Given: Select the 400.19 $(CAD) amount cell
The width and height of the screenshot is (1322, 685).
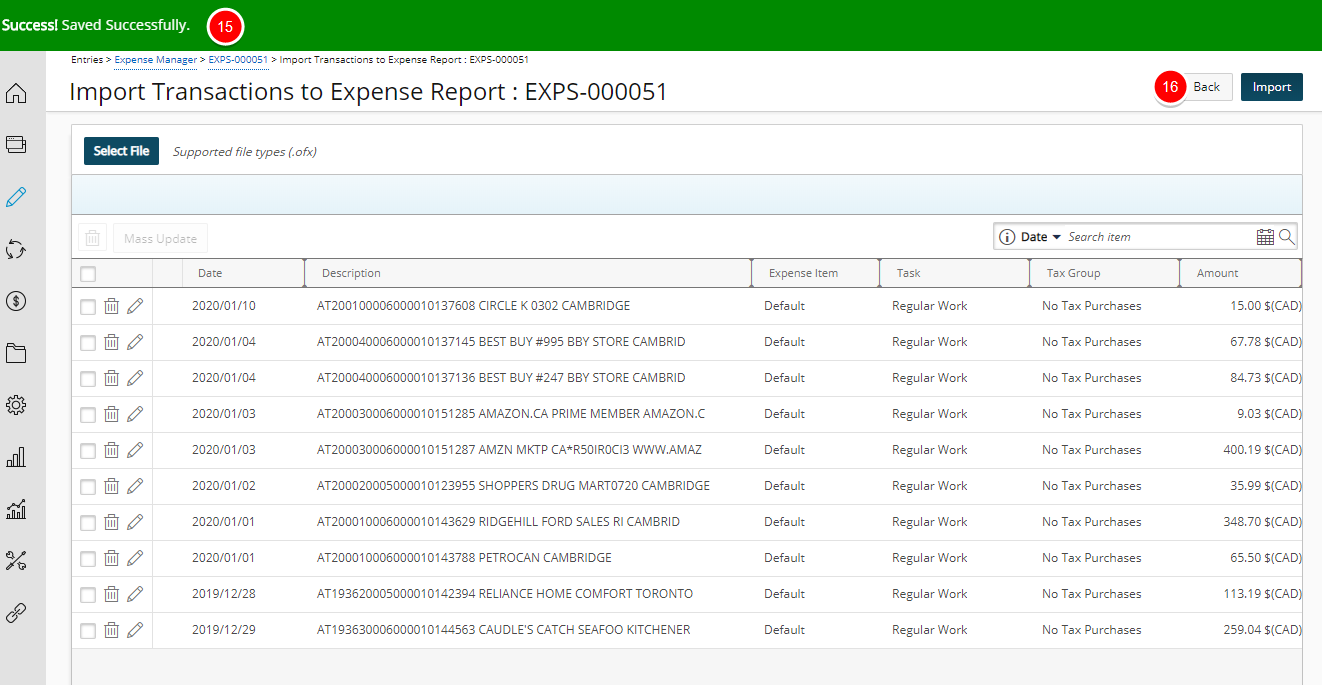Looking at the screenshot, I should 1262,450.
